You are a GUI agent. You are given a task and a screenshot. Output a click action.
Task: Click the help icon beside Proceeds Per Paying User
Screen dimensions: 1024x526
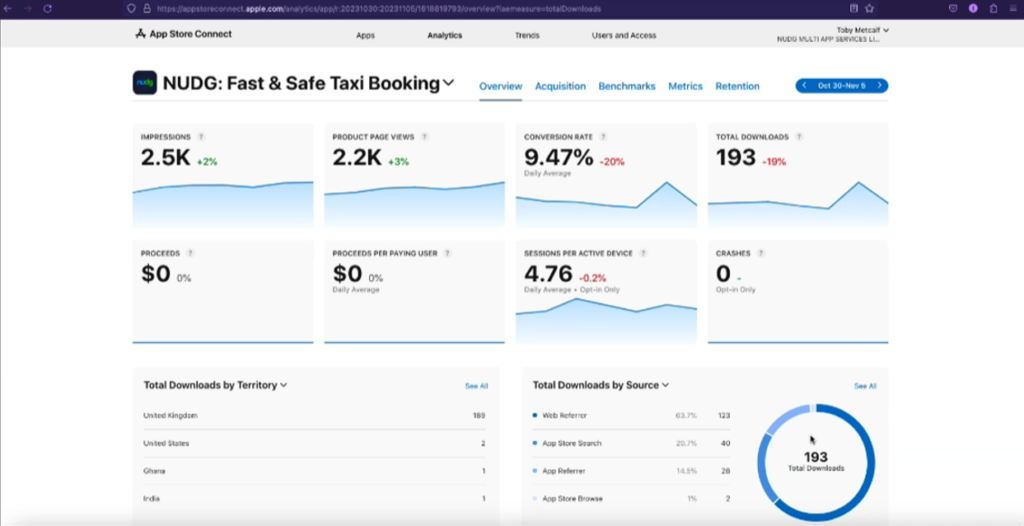447,253
